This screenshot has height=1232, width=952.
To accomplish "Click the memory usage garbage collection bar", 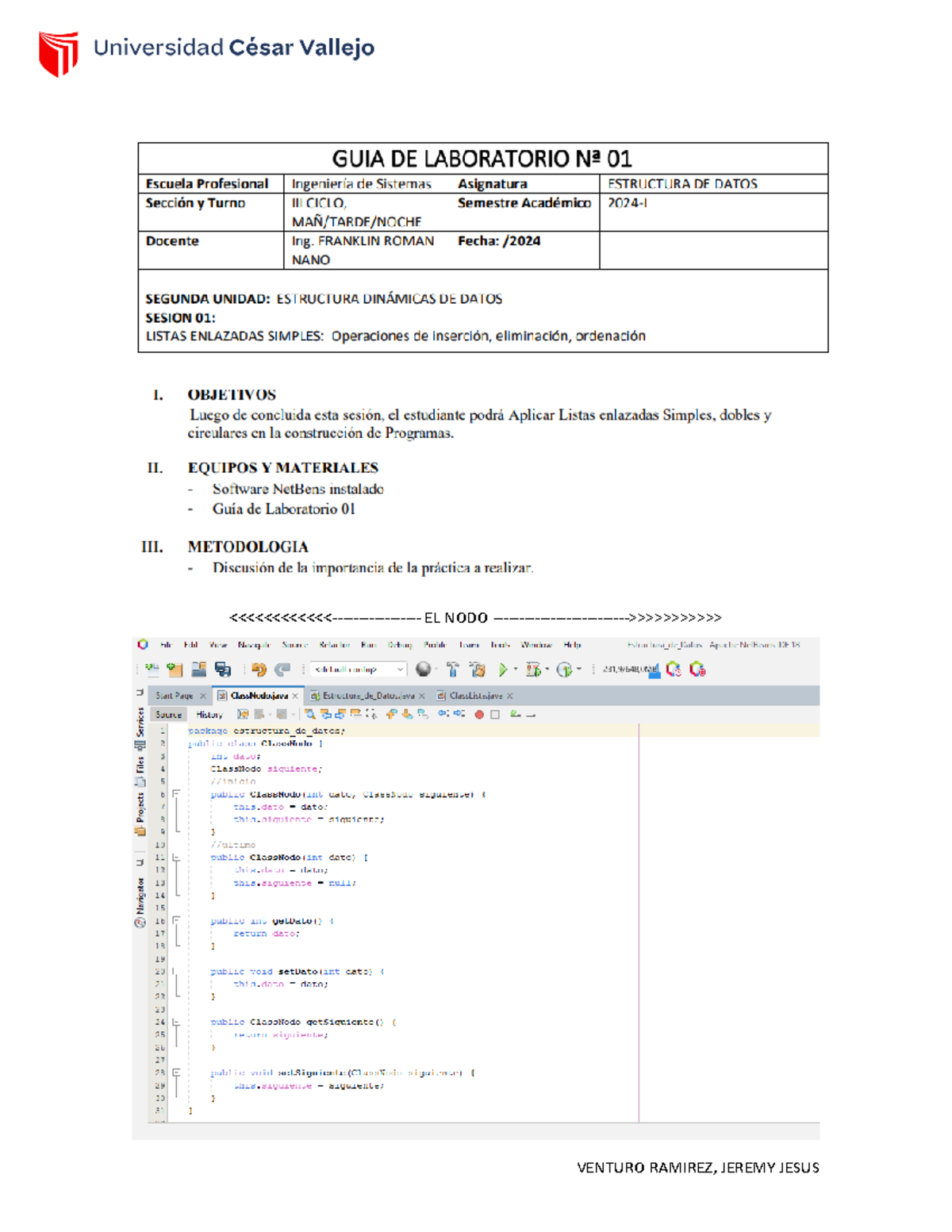I will [630, 670].
